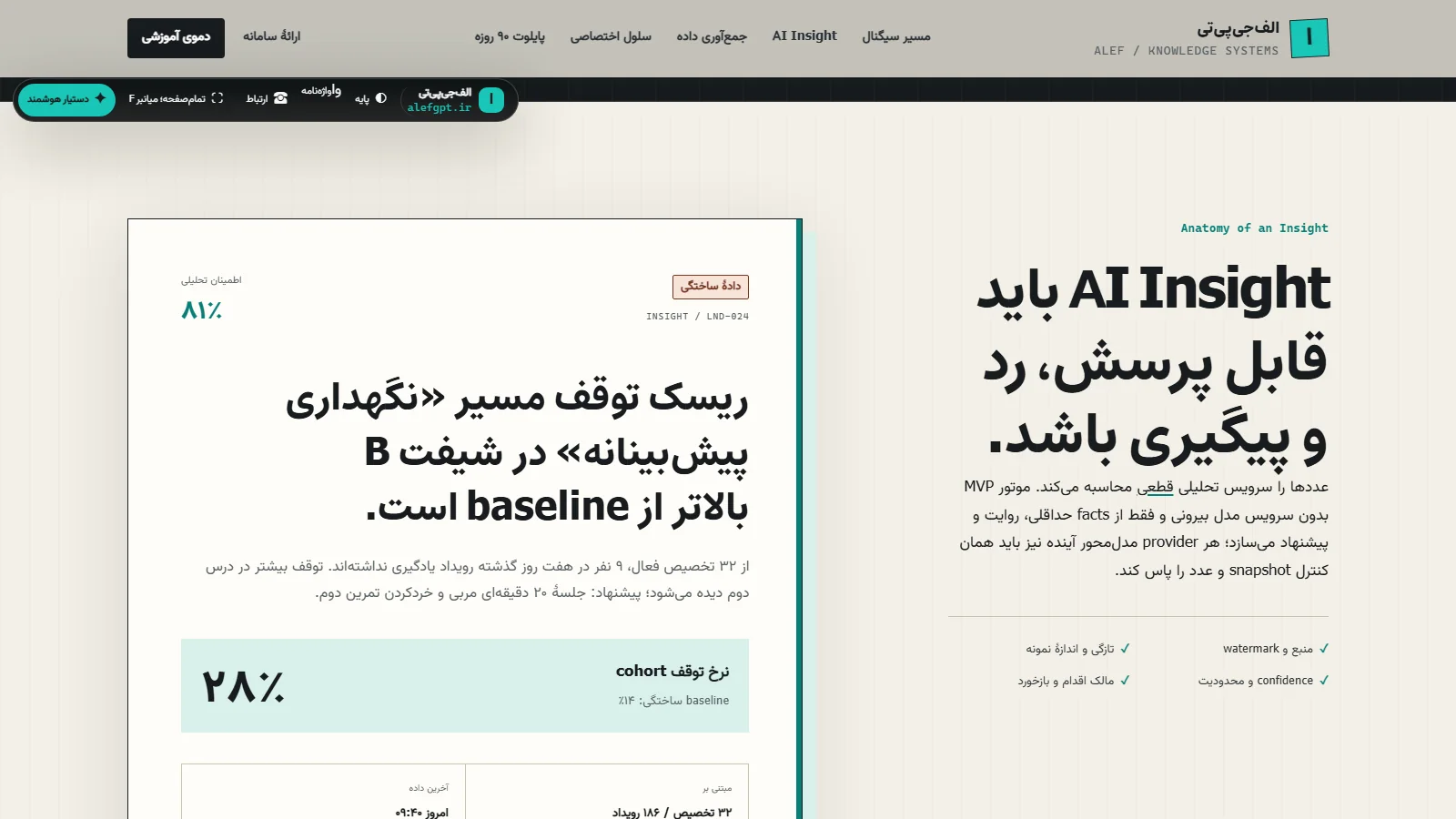This screenshot has height=819, width=1456.
Task: Launch دستیار هوشمند assistant button
Action: click(66, 98)
